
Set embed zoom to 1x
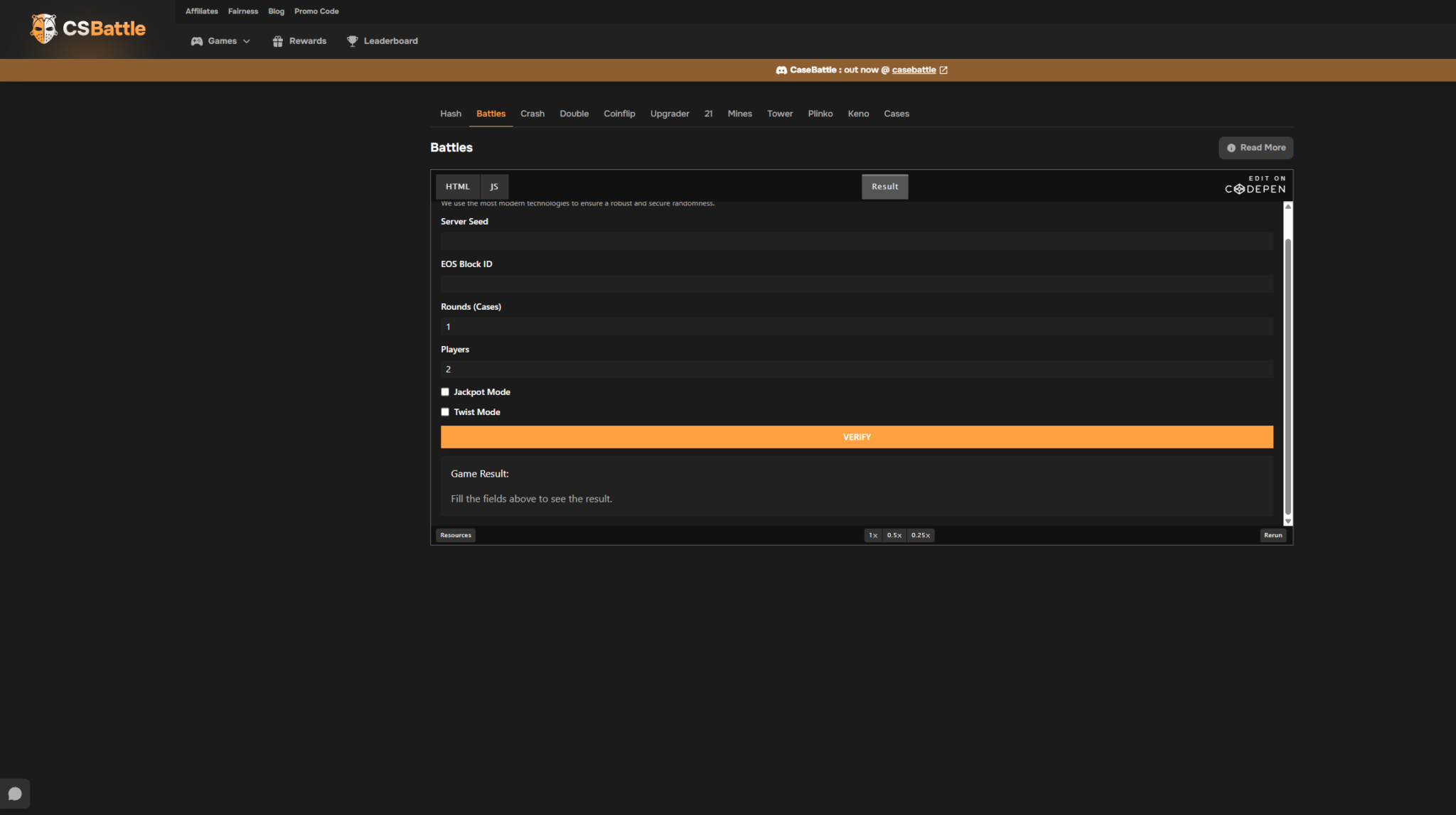873,536
